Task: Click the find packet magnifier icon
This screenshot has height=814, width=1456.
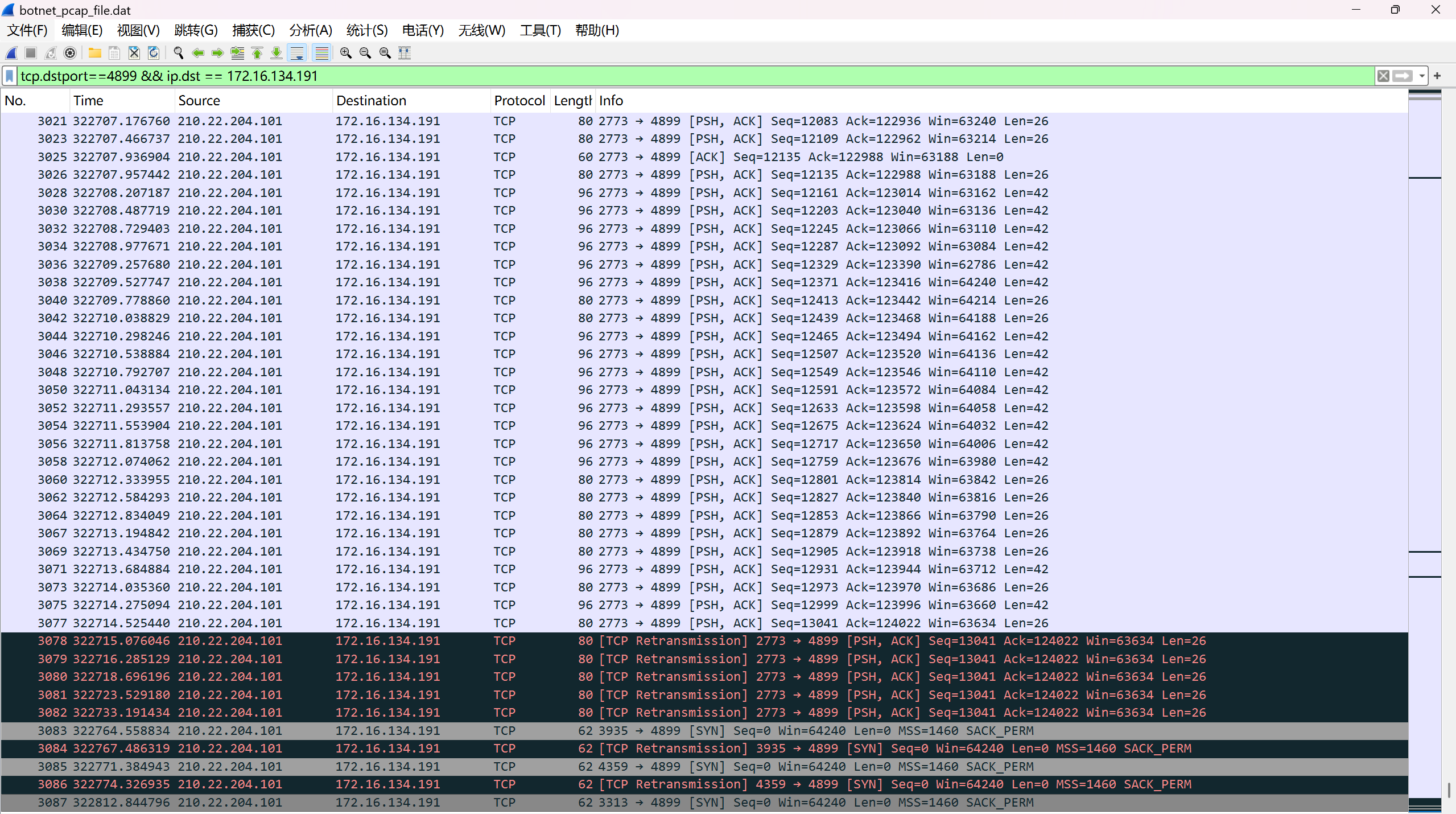Action: (178, 53)
